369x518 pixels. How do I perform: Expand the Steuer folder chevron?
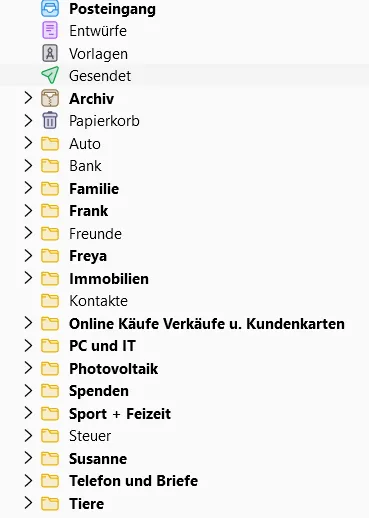pyautogui.click(x=28, y=436)
